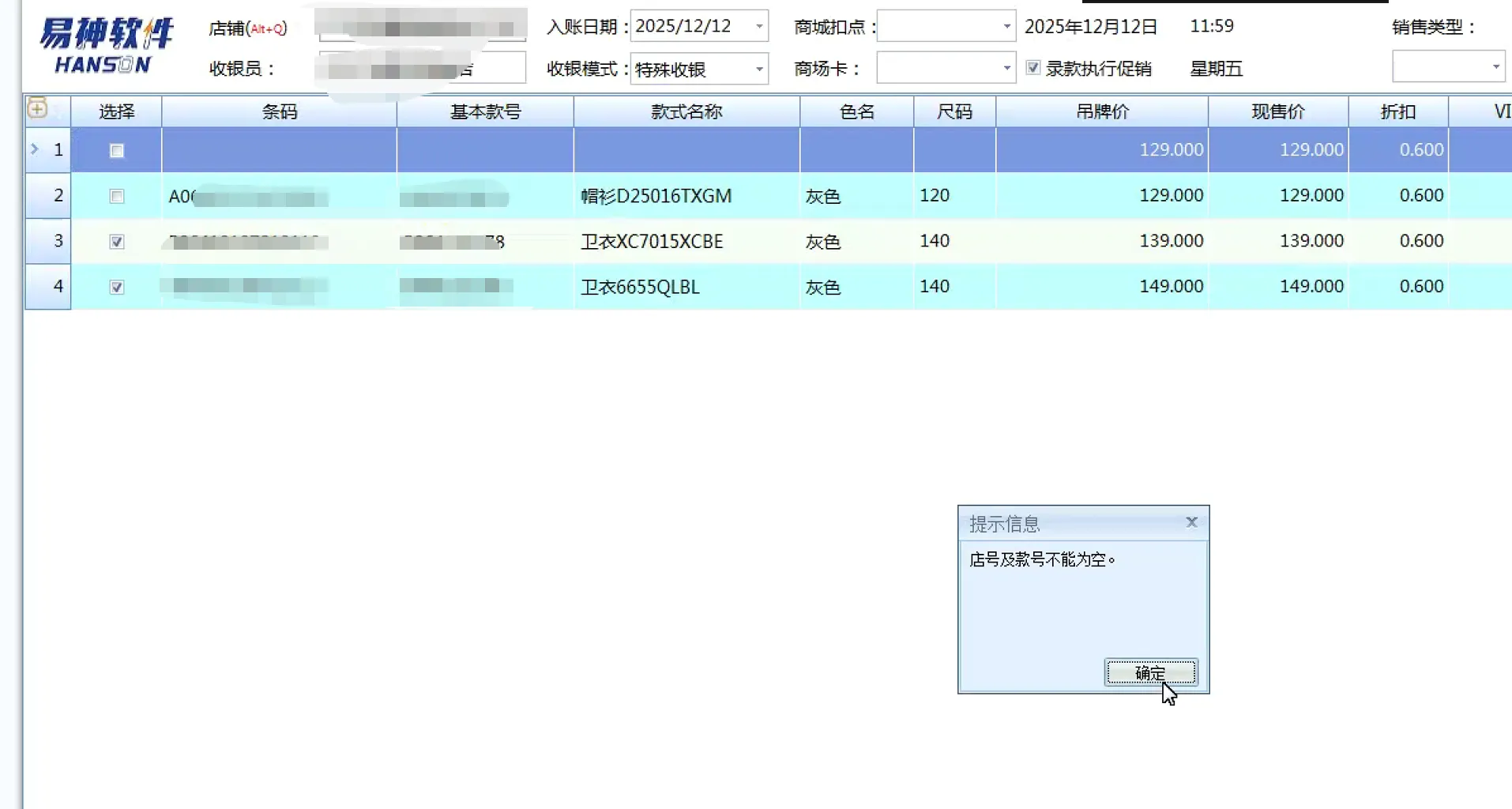The height and width of the screenshot is (809, 1512).
Task: Click the grid add-row plus icon
Action: click(x=37, y=109)
